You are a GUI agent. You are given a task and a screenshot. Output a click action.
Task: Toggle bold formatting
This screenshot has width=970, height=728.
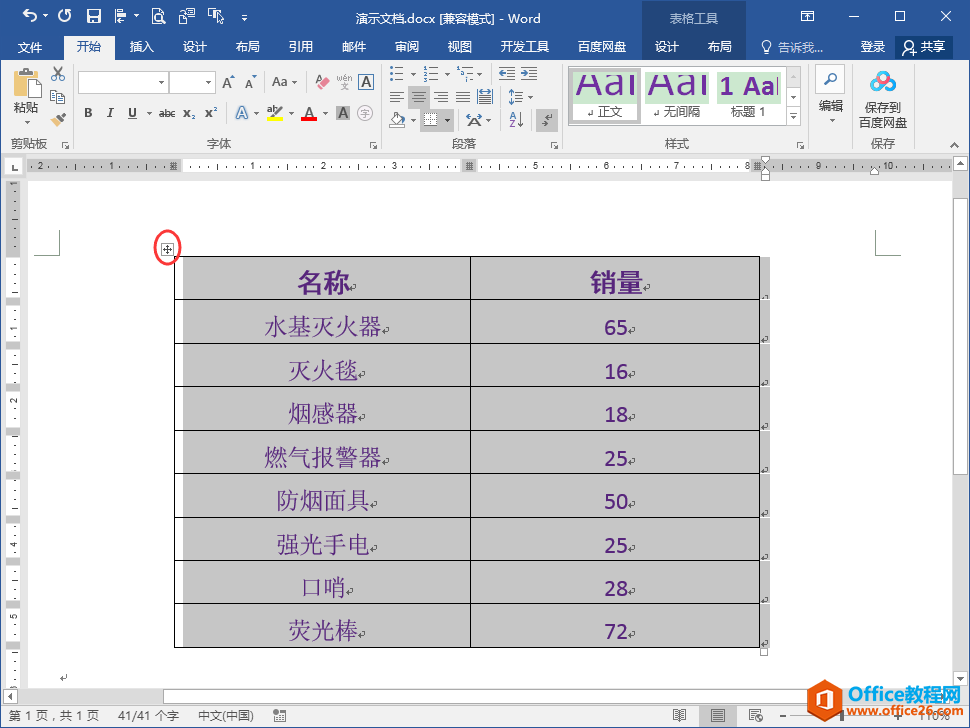(88, 113)
